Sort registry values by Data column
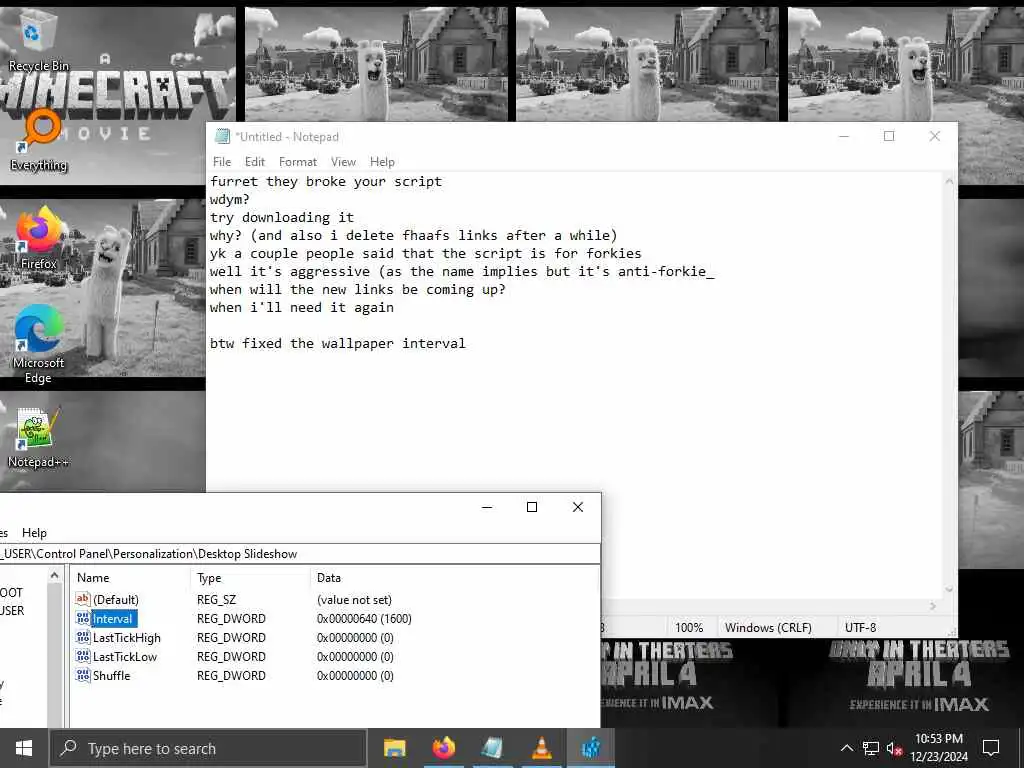The image size is (1024, 768). (x=454, y=577)
